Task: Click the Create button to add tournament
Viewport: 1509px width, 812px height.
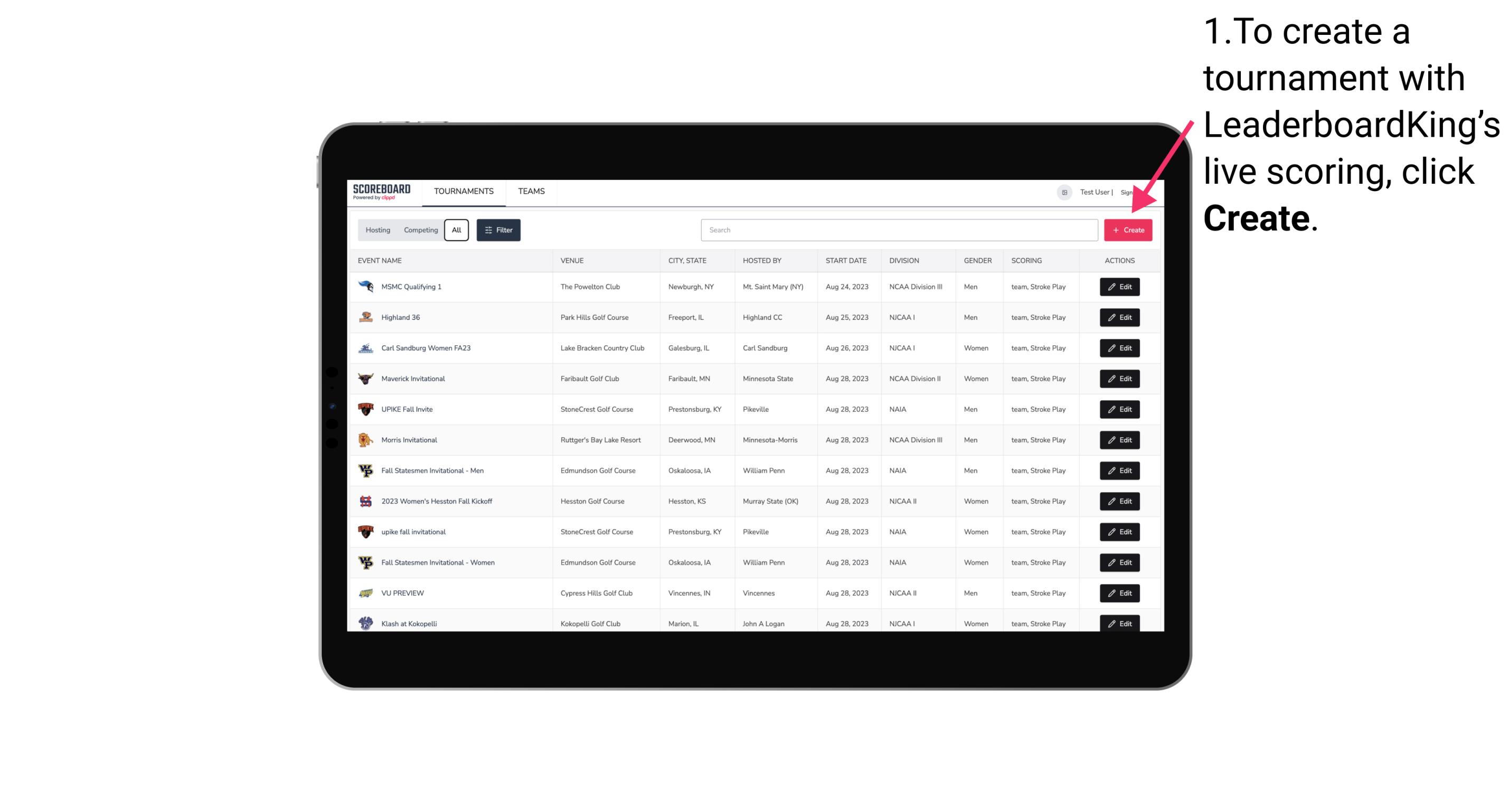Action: 1128,230
